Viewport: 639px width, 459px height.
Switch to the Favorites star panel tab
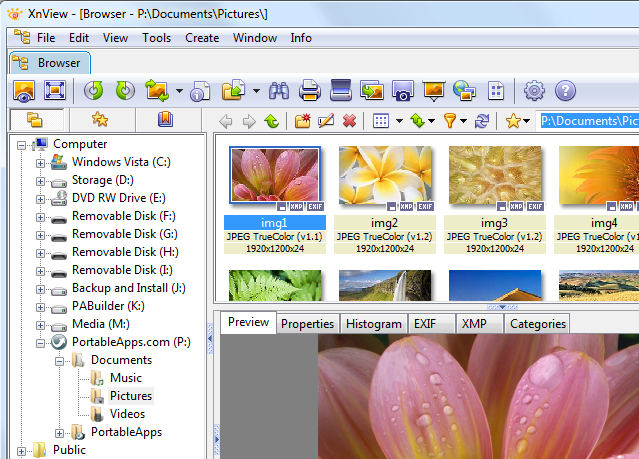pyautogui.click(x=100, y=120)
